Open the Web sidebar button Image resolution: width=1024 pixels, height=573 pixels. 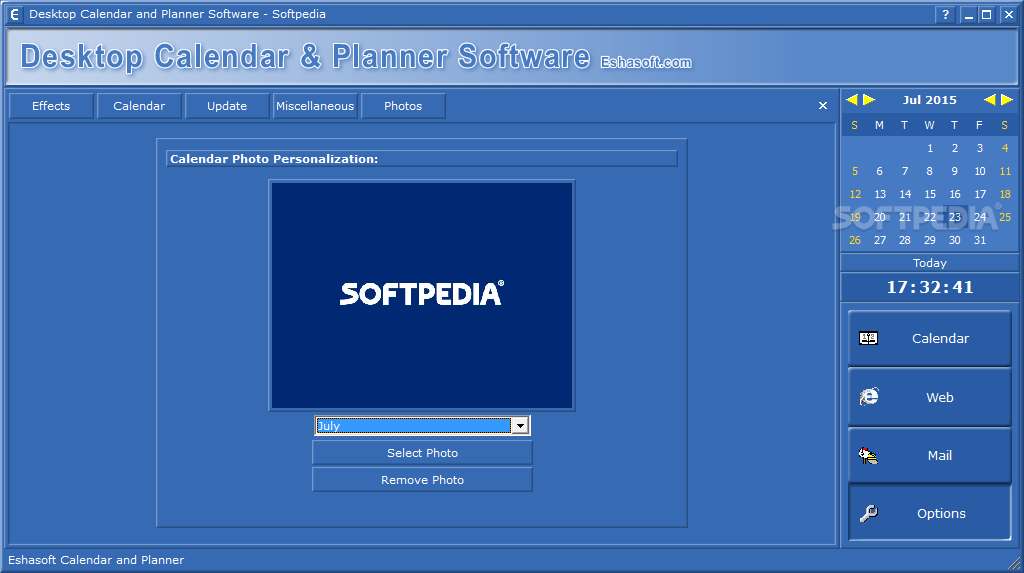coord(929,397)
